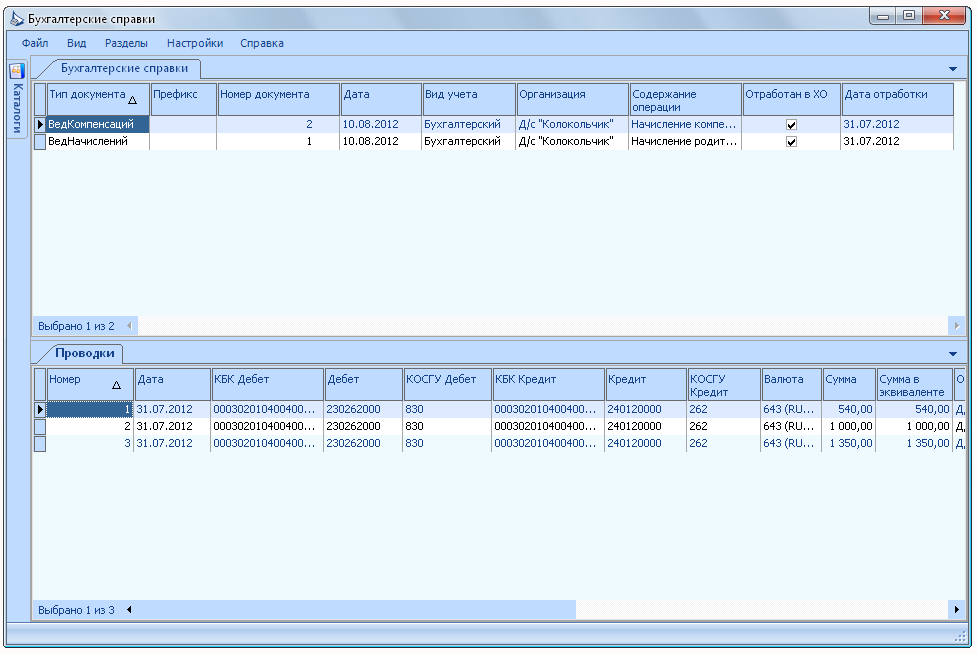Select Проводки row number 3

tap(90, 443)
